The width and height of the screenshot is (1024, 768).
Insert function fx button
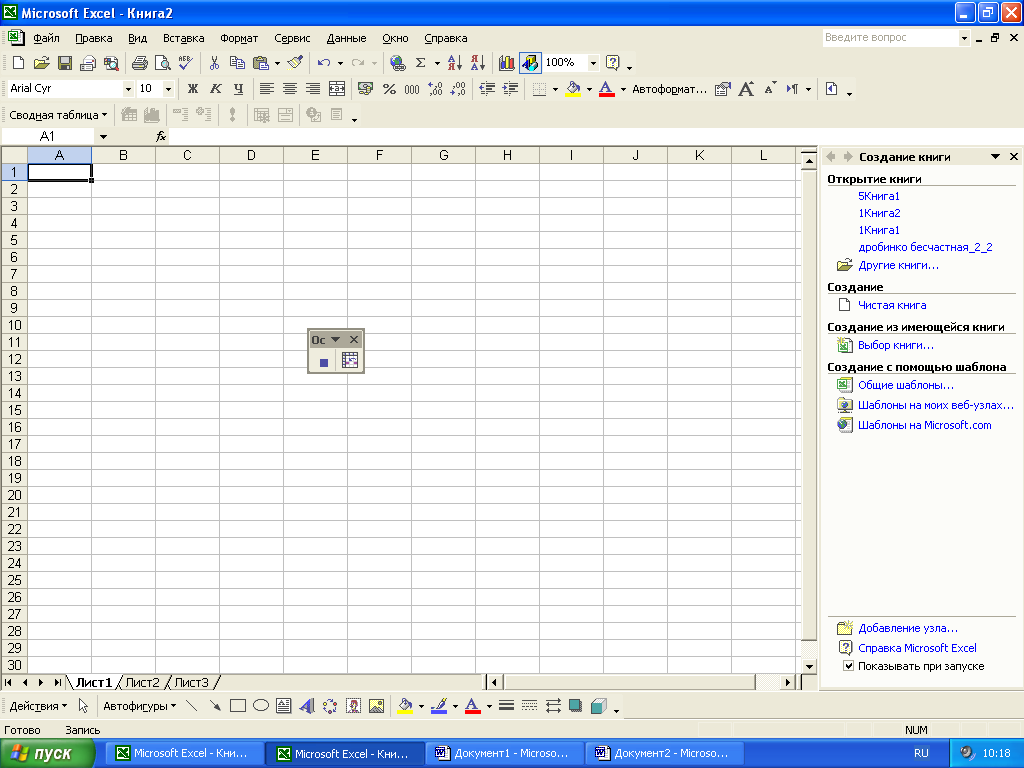(x=161, y=136)
